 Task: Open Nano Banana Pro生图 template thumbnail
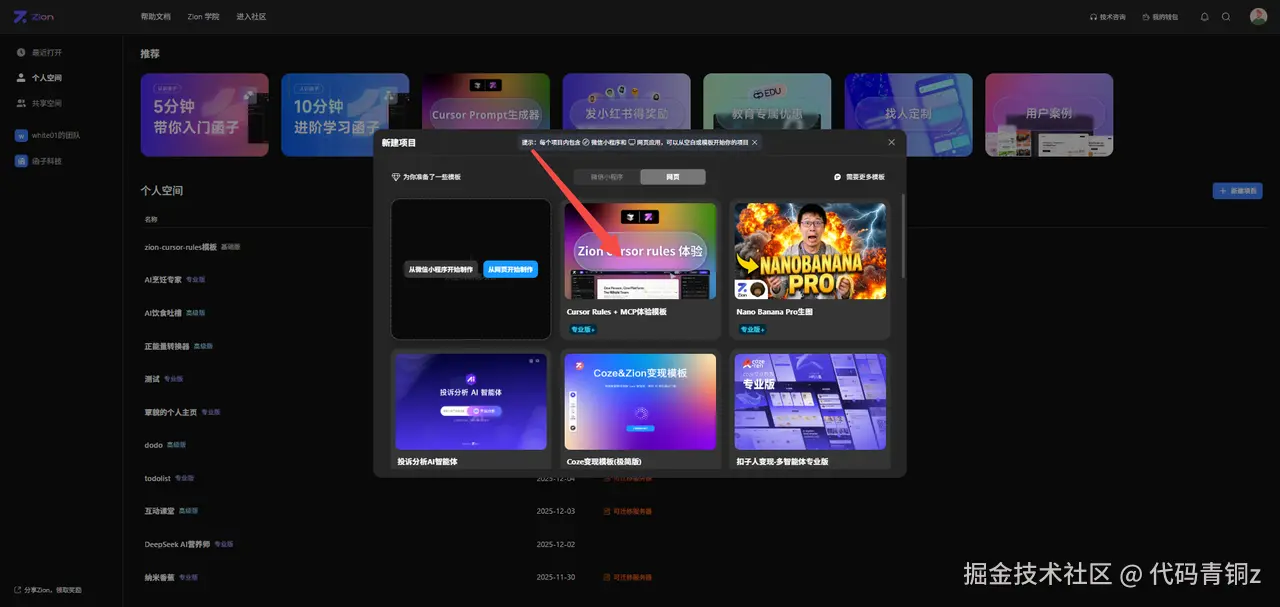811,251
